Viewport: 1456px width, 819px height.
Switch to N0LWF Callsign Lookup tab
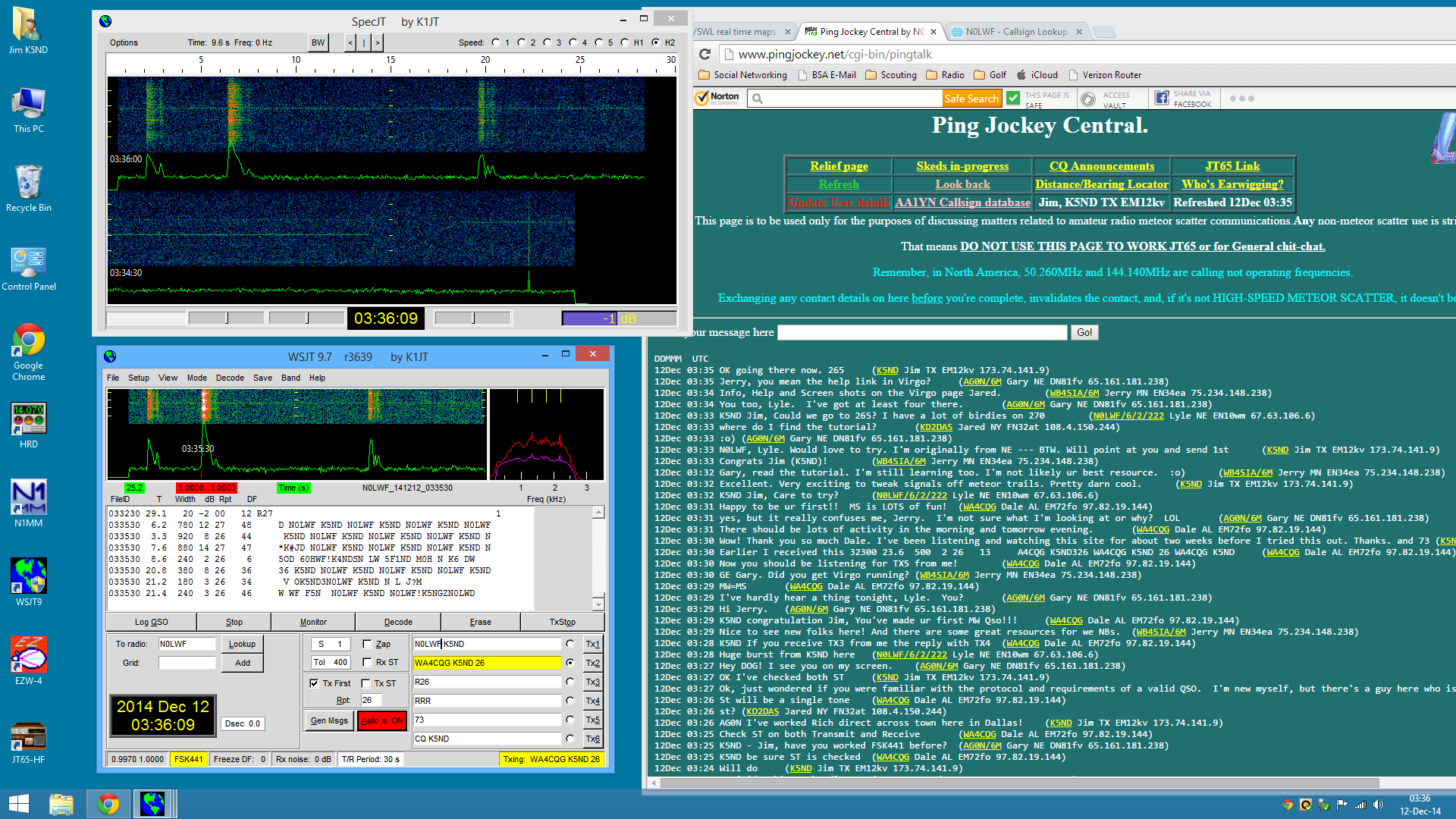[1016, 32]
